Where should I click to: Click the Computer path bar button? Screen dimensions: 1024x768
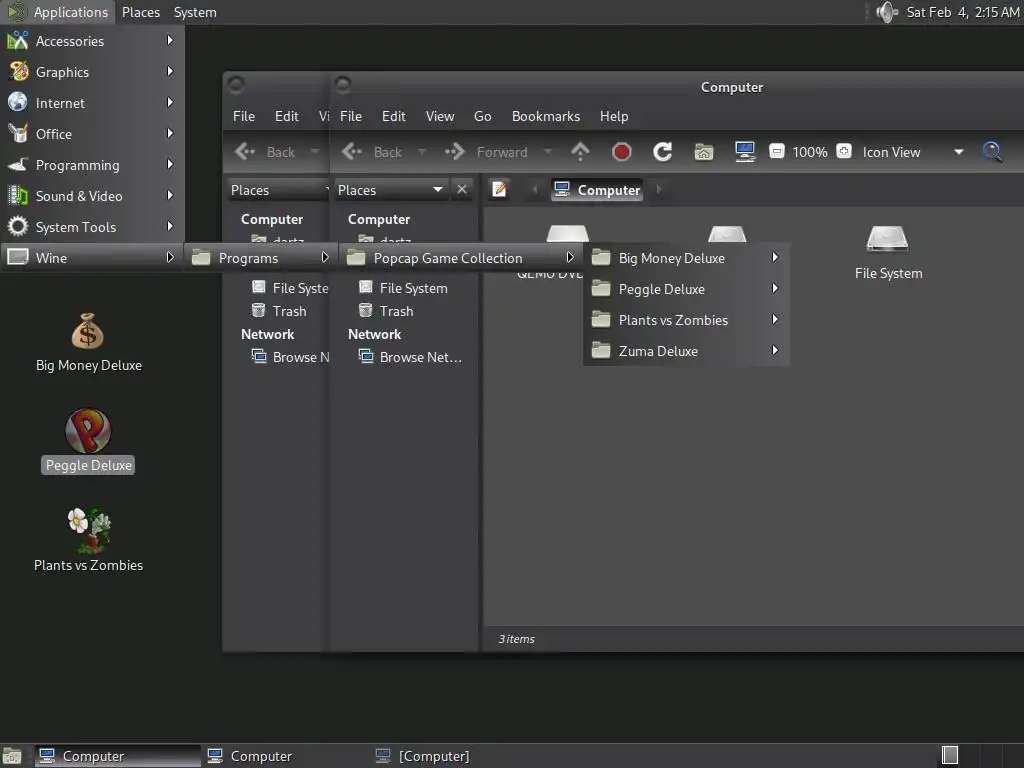[x=597, y=190]
